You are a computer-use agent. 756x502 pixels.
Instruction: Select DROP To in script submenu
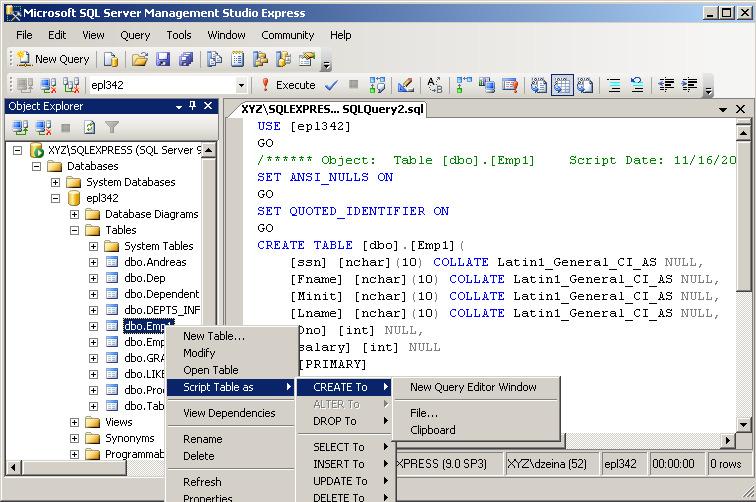(345, 421)
